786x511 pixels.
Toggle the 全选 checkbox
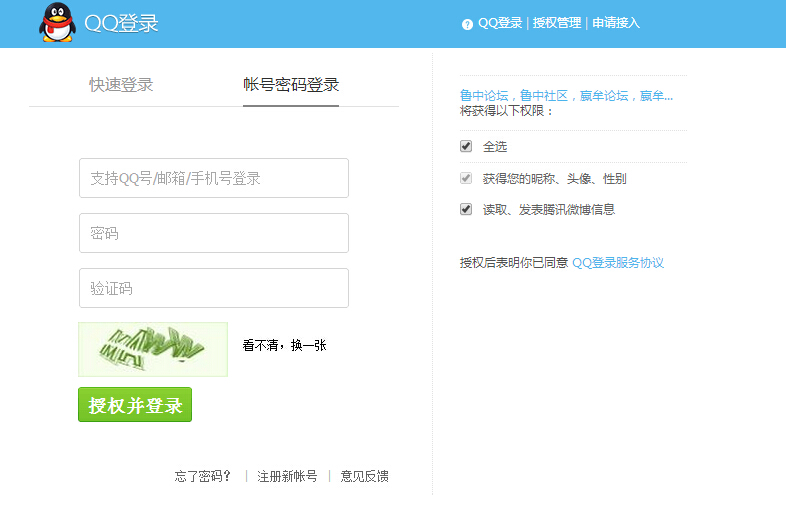point(466,146)
